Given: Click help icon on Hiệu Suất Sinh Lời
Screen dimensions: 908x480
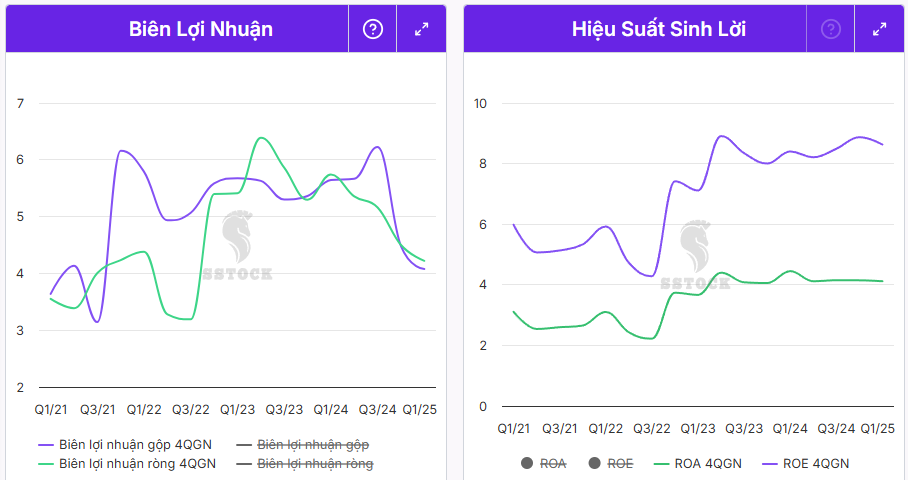Looking at the screenshot, I should click(831, 29).
